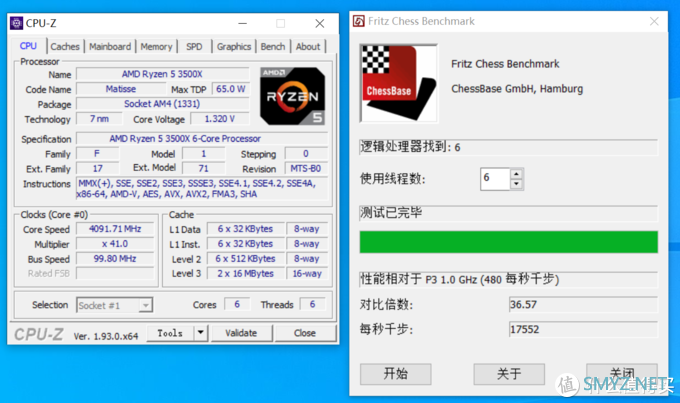Click the x 41.0 multiplier value

(x=115, y=244)
